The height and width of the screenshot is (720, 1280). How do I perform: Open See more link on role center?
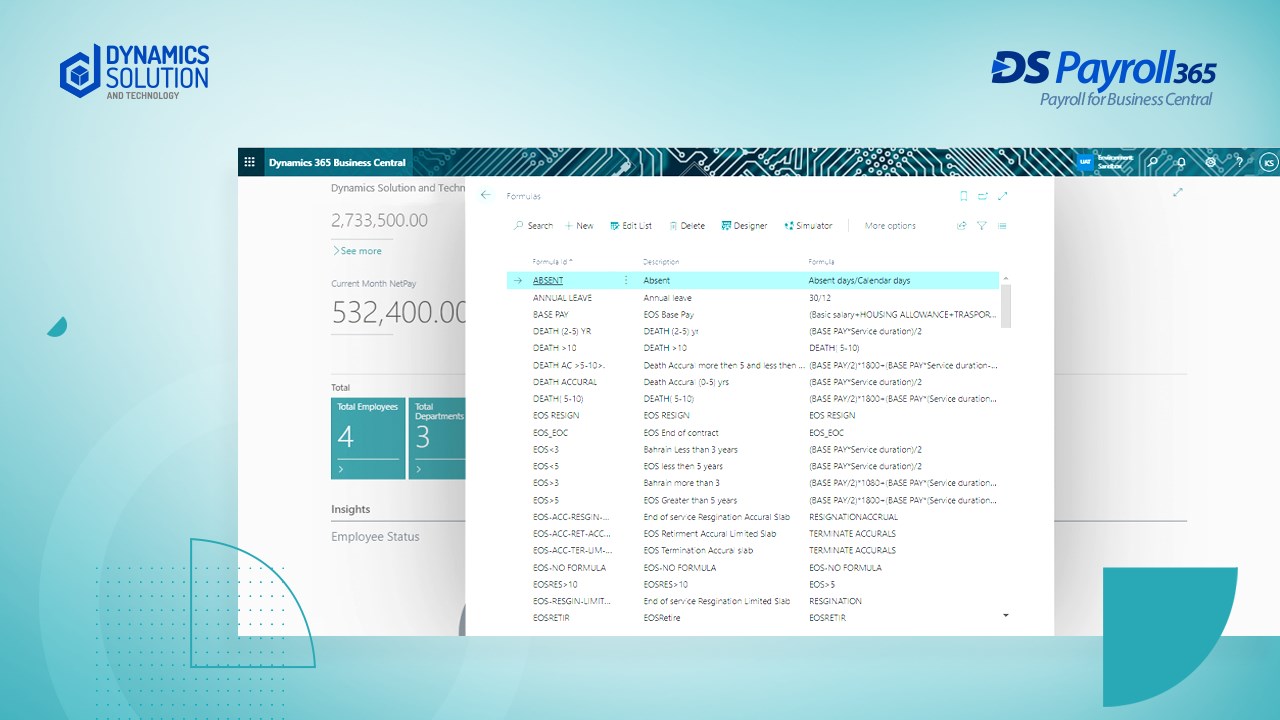tap(357, 251)
